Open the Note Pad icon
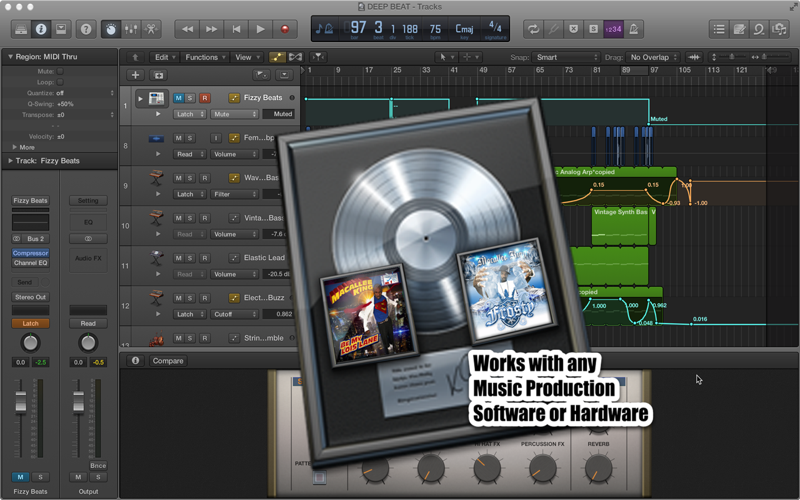The image size is (800, 500). click(739, 29)
